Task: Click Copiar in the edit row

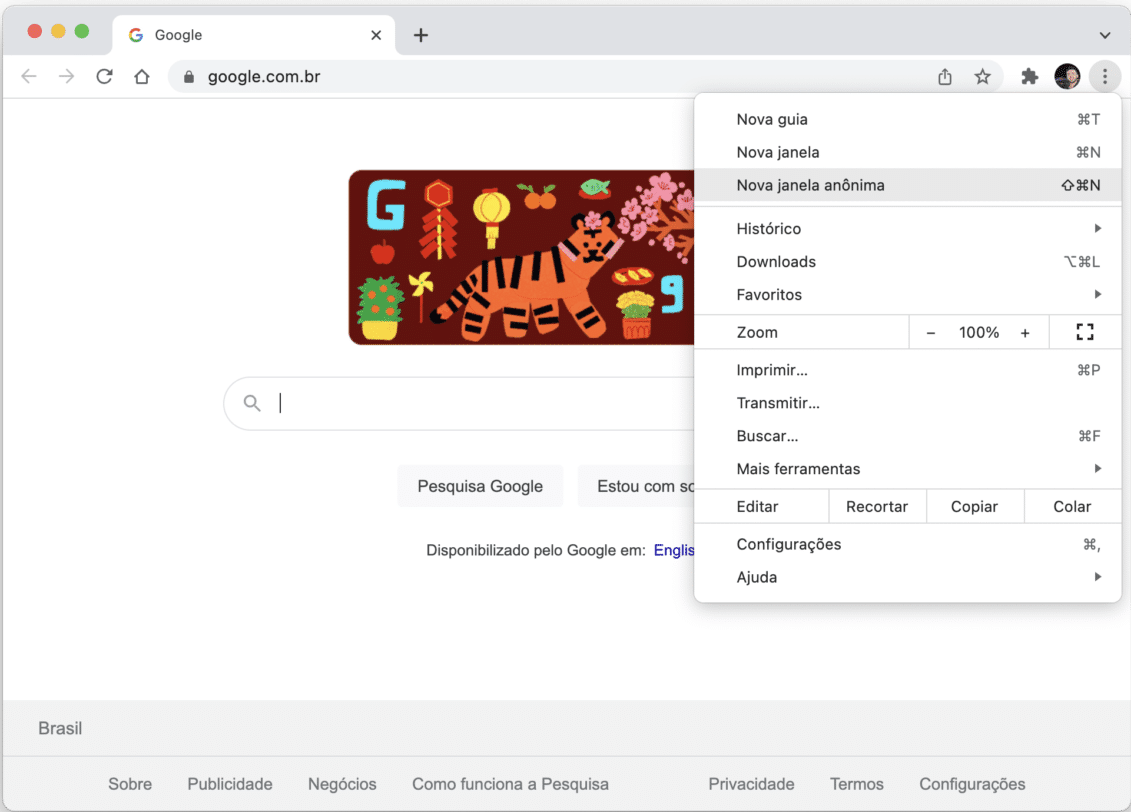Action: (974, 506)
